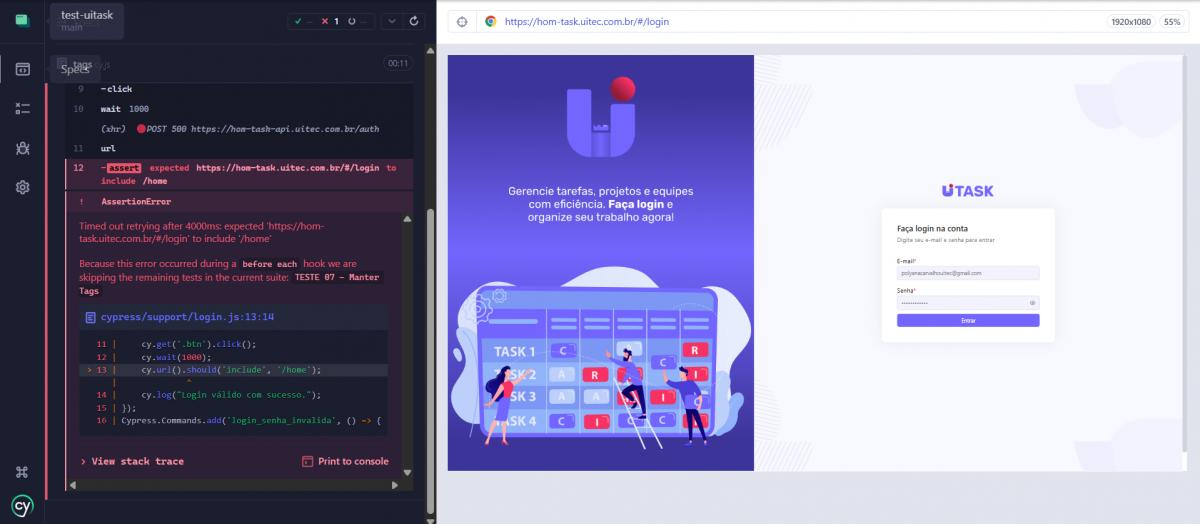
Task: Click the keyboard shortcuts command icon
Action: [x=22, y=472]
